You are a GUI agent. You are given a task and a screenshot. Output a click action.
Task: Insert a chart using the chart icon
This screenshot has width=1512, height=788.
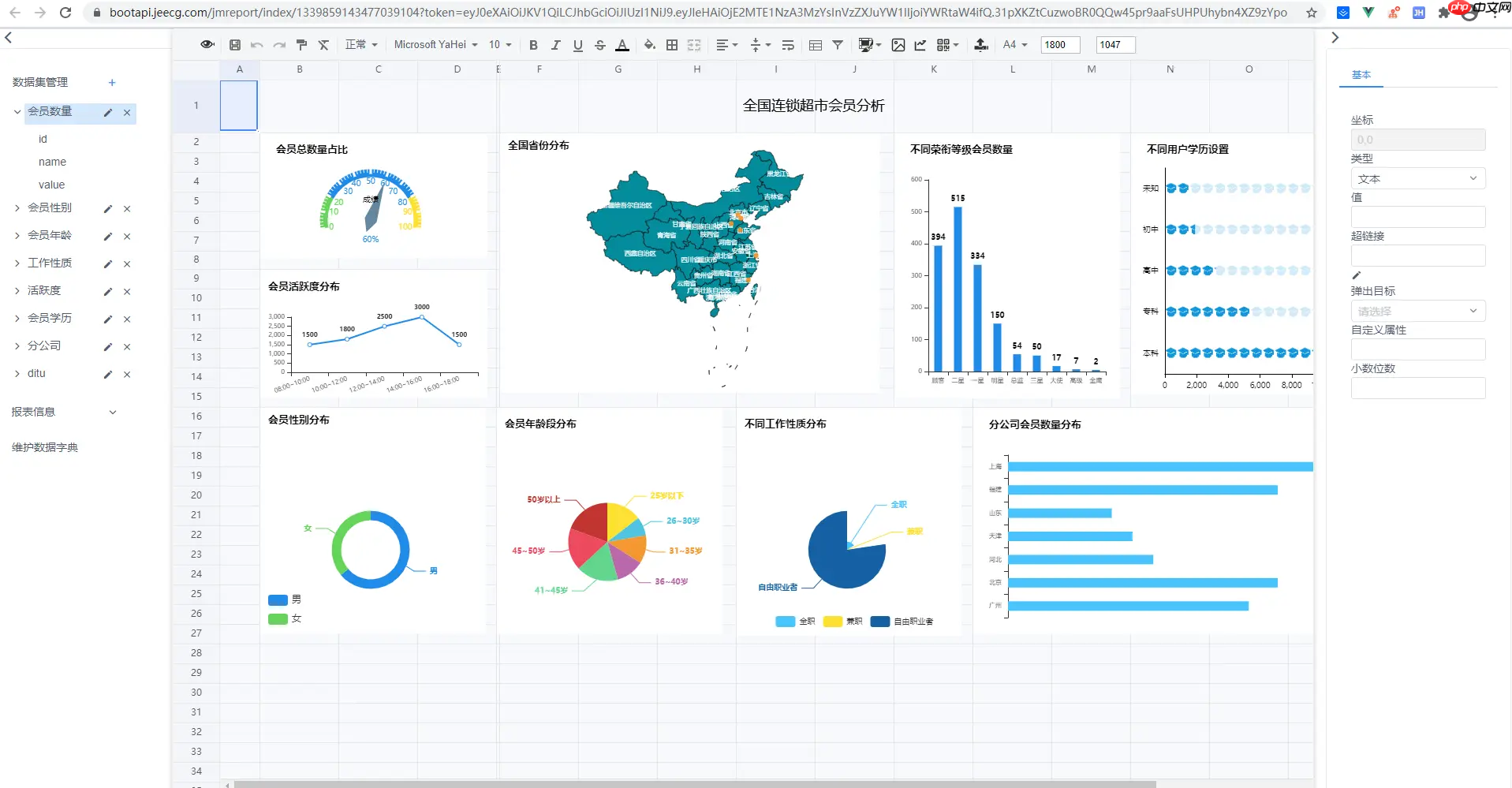point(920,44)
